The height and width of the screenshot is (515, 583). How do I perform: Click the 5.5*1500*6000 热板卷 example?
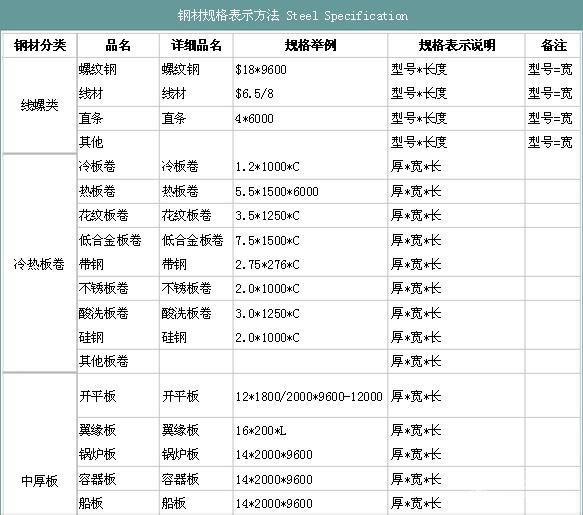[x=277, y=191]
